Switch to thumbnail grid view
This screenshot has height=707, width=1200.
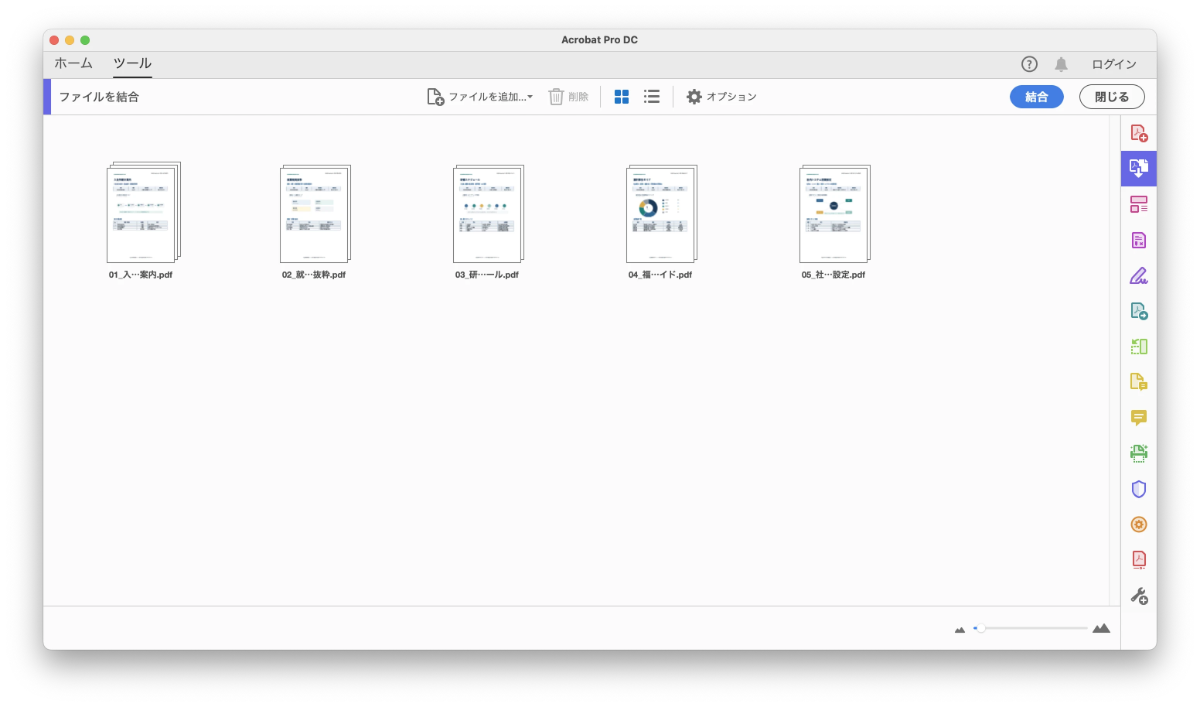pos(621,97)
